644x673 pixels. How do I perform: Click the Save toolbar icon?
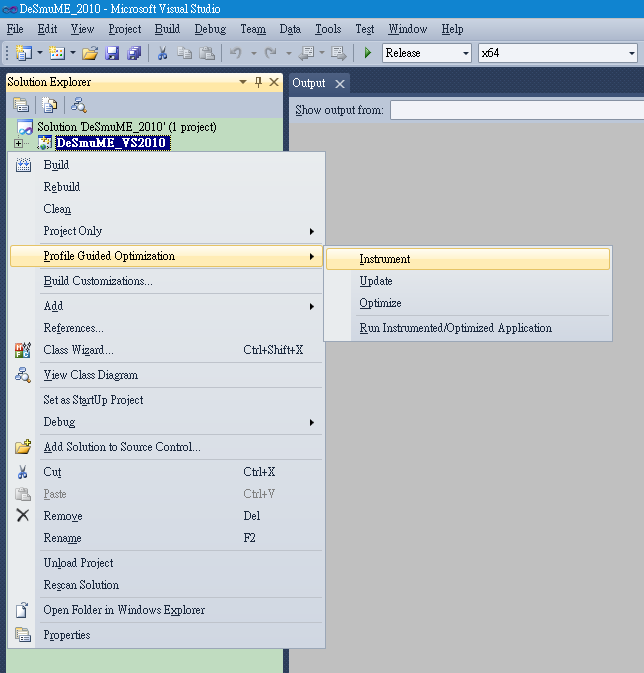point(112,53)
